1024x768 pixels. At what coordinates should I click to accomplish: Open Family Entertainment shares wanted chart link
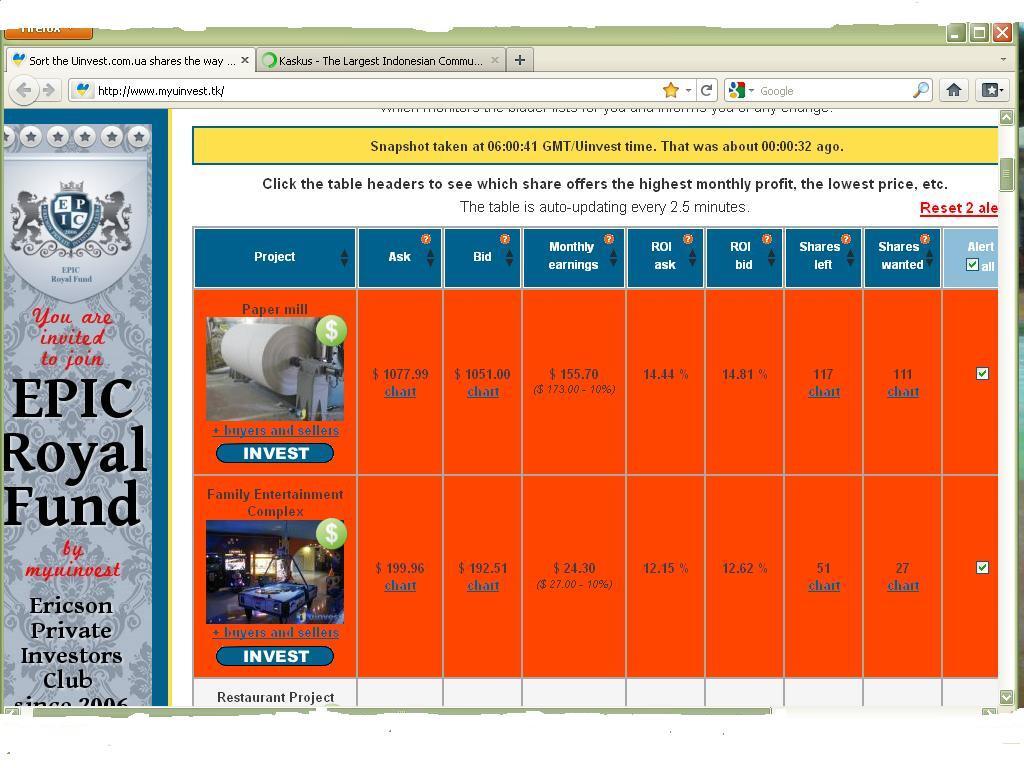click(903, 585)
